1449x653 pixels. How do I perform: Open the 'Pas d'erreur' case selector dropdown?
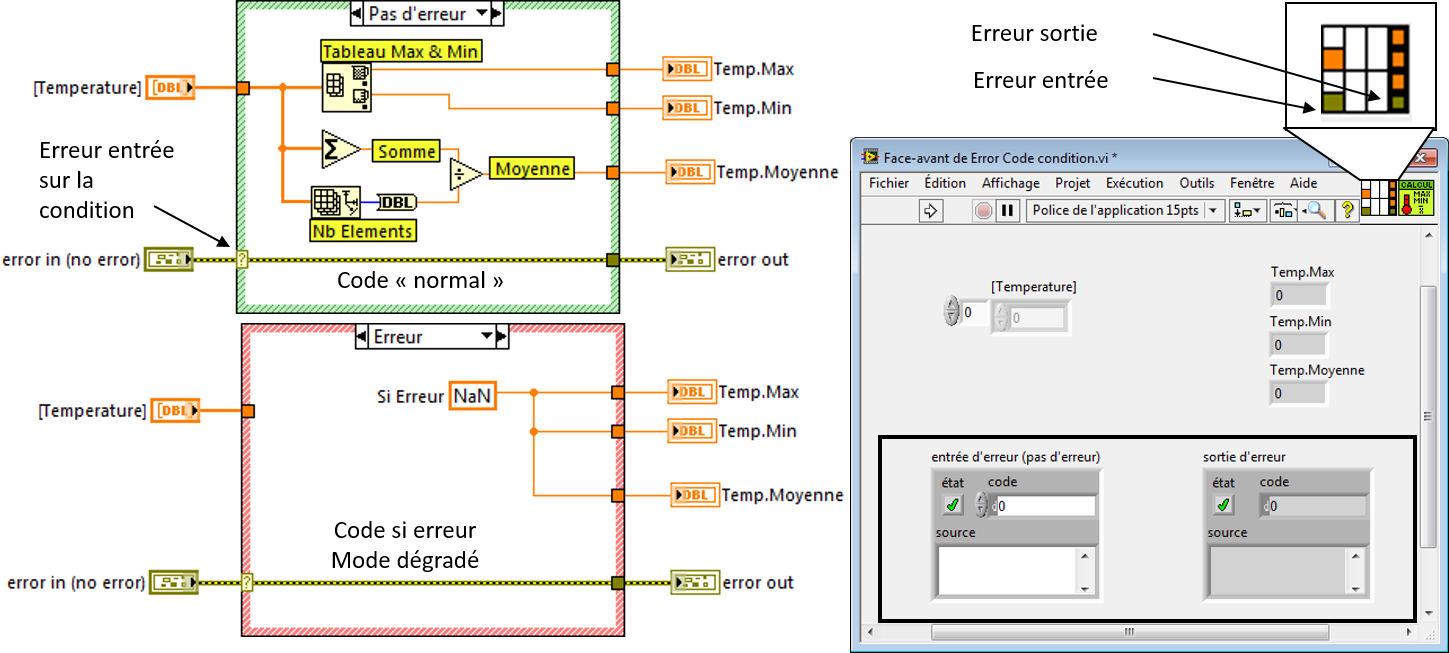coord(484,13)
